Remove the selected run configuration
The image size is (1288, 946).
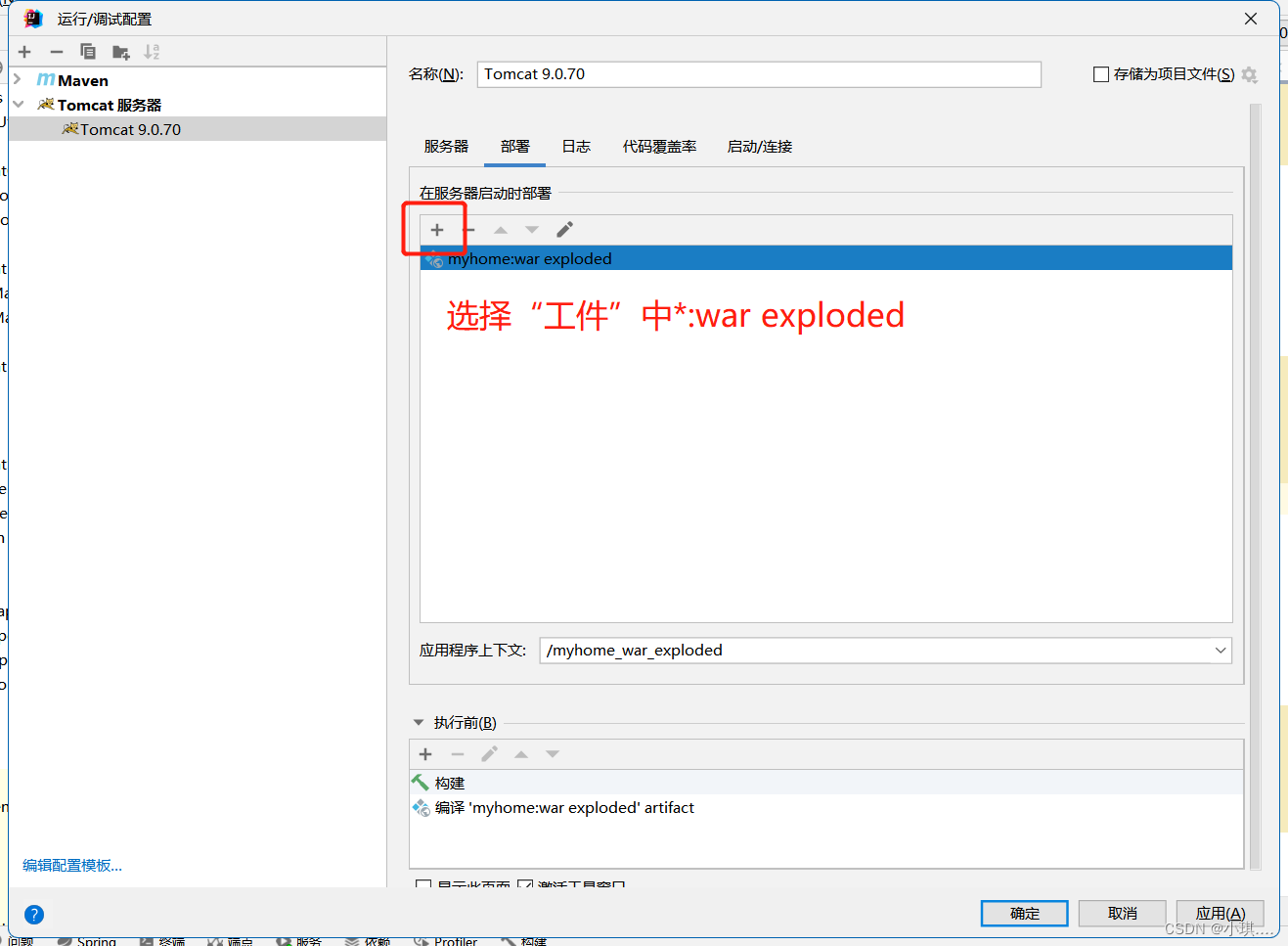56,52
